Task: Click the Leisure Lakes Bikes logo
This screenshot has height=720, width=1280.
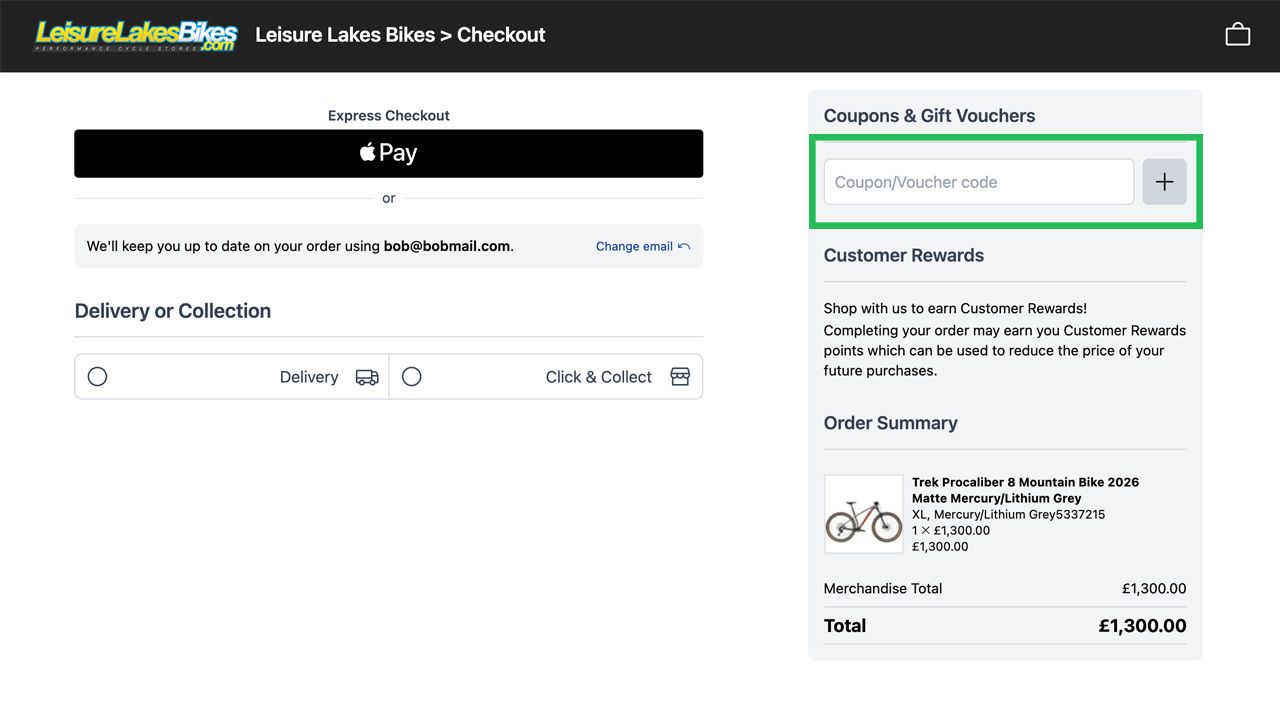Action: [135, 36]
